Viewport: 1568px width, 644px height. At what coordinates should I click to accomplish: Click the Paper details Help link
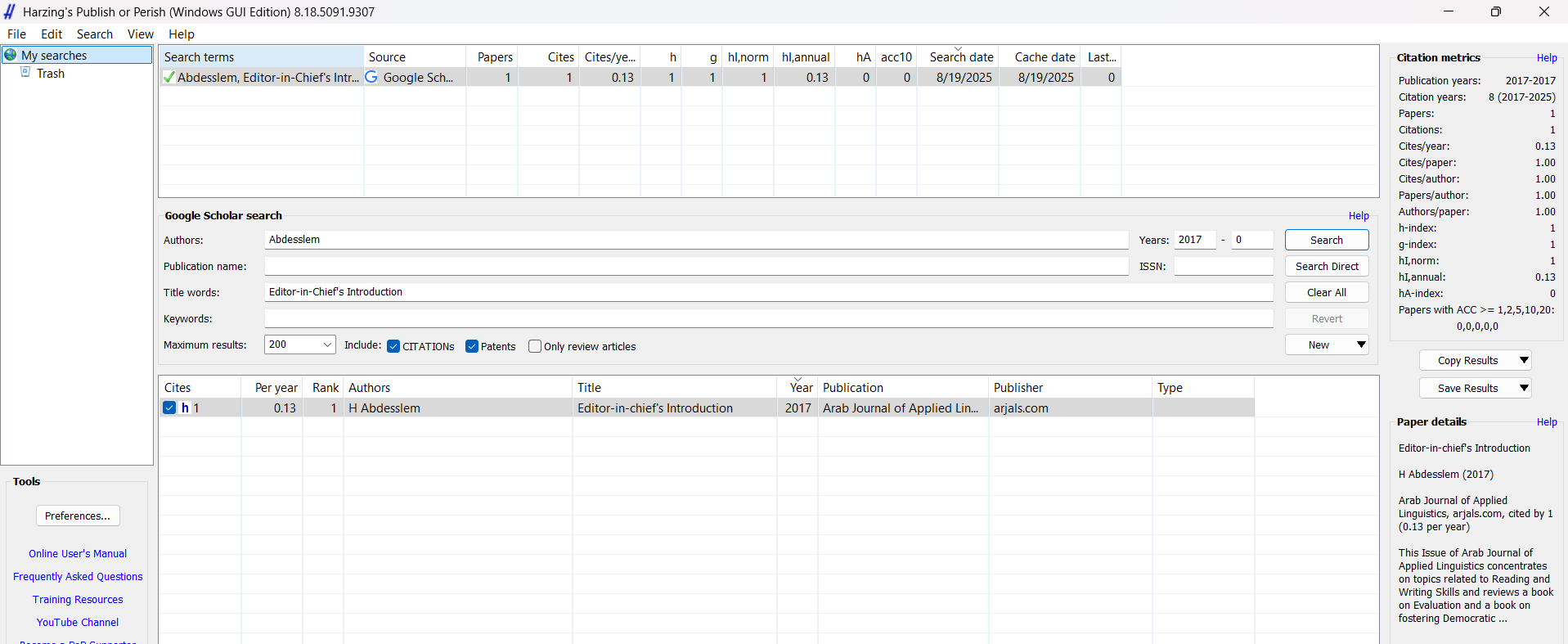coord(1547,421)
